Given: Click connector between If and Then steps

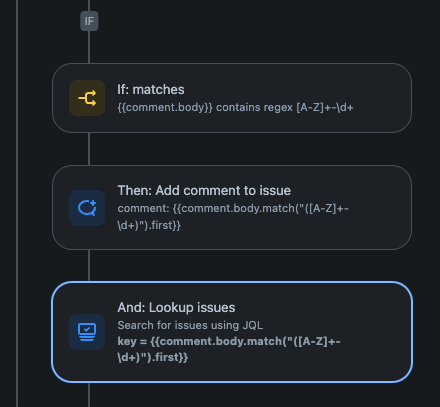Looking at the screenshot, I should click(89, 149).
